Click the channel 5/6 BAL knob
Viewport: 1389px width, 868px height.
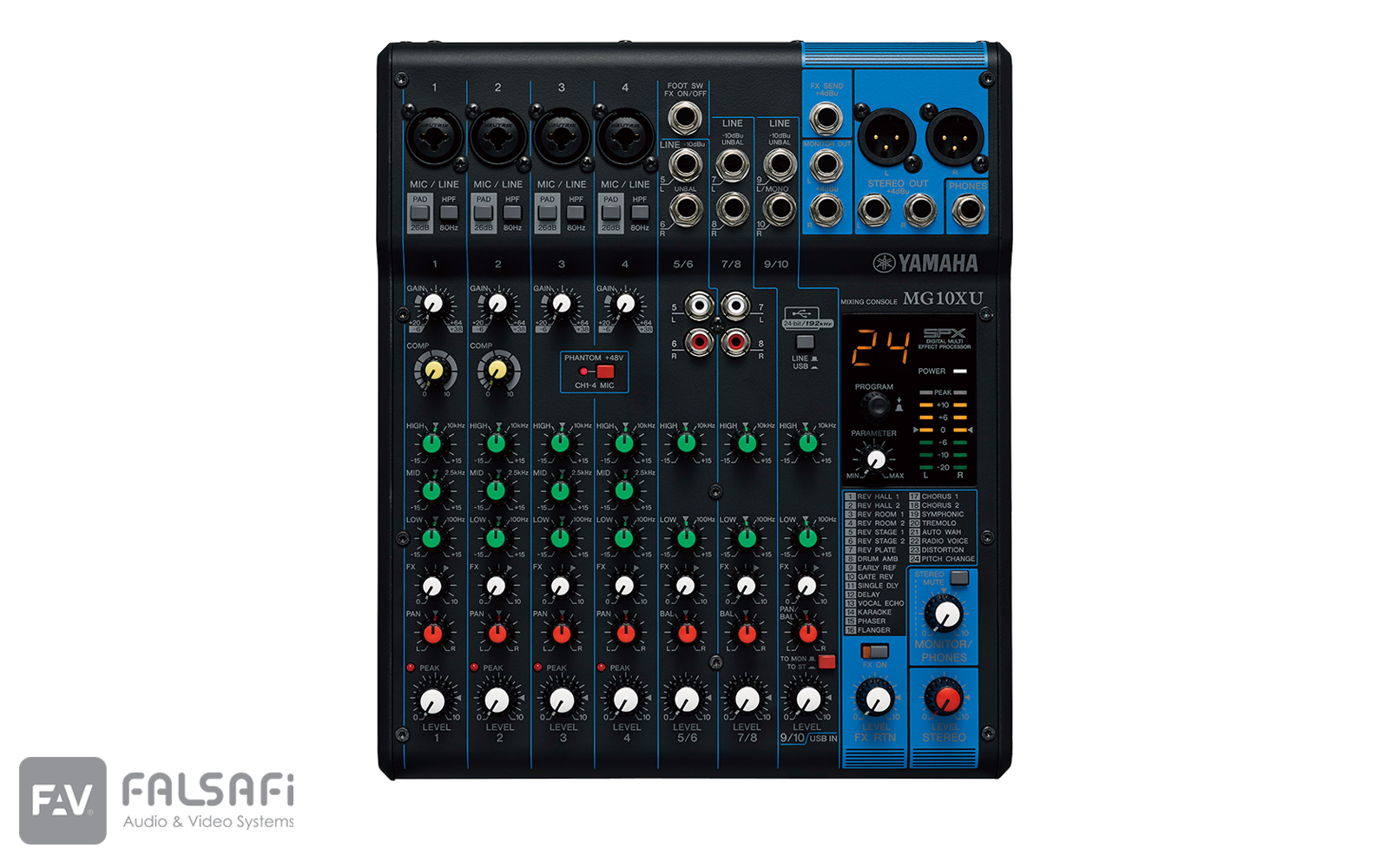click(686, 634)
